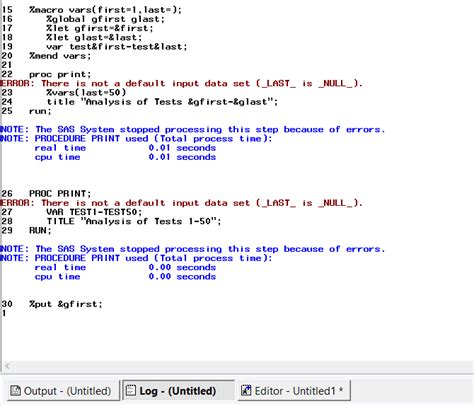
Task: Click the first NOTE about stopped processing
Action: [x=192, y=129]
